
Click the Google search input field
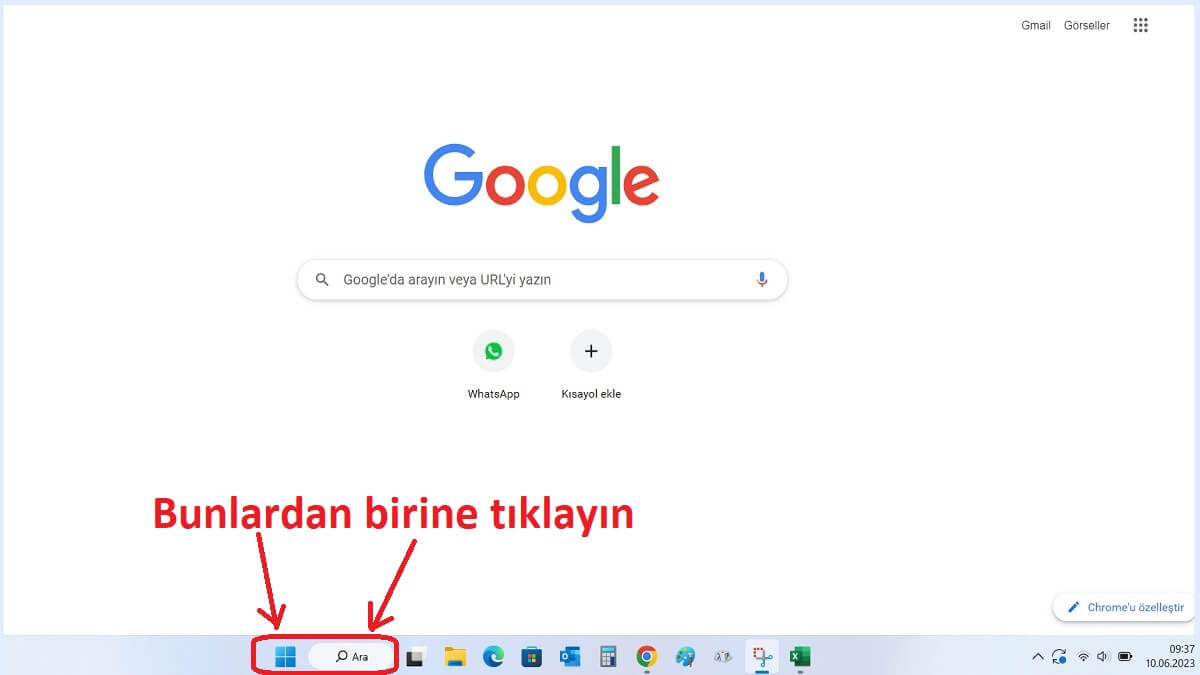click(x=542, y=280)
